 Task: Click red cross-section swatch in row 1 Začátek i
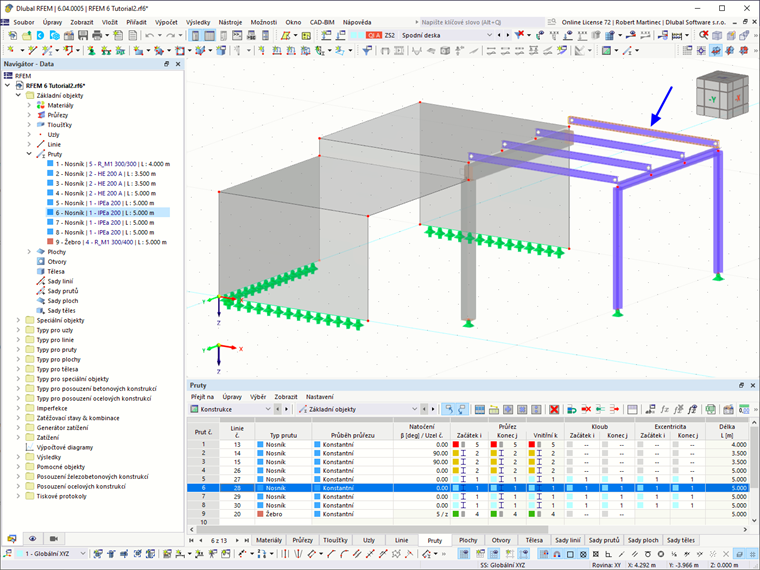456,444
